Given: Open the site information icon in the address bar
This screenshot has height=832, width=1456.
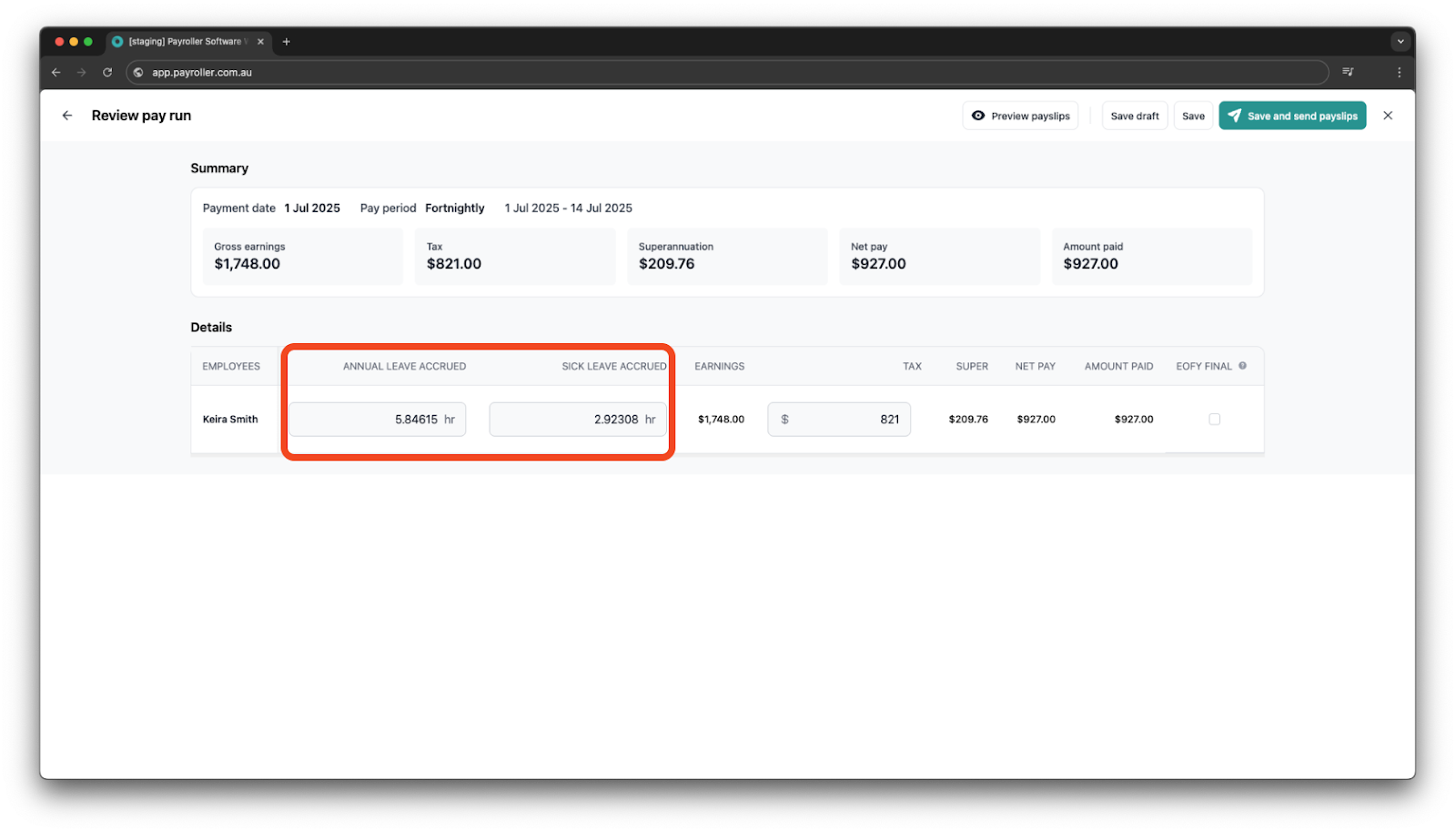Looking at the screenshot, I should click(x=138, y=72).
